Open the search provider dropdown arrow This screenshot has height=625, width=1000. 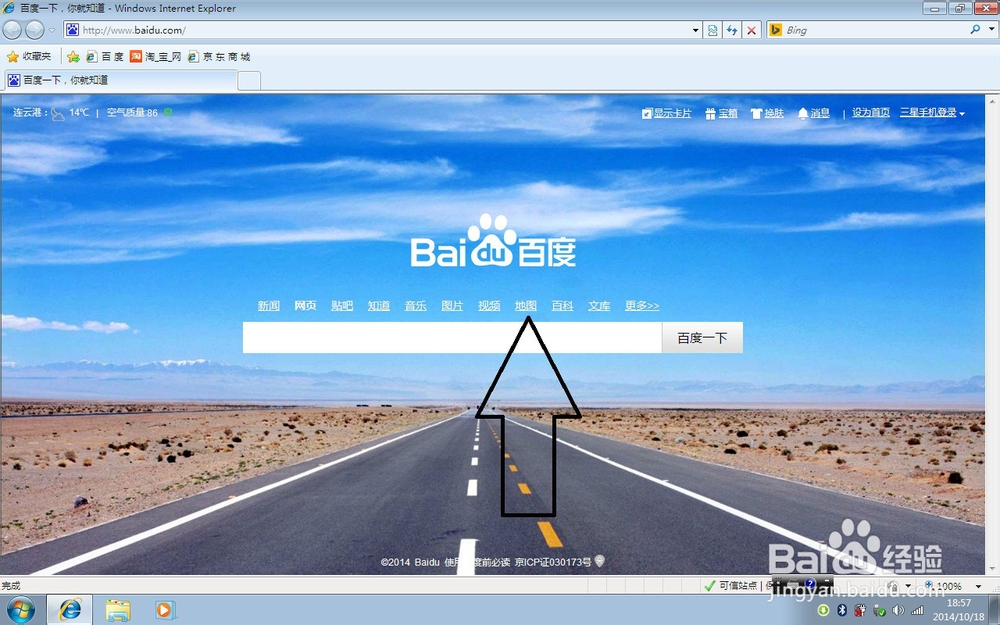coord(992,29)
